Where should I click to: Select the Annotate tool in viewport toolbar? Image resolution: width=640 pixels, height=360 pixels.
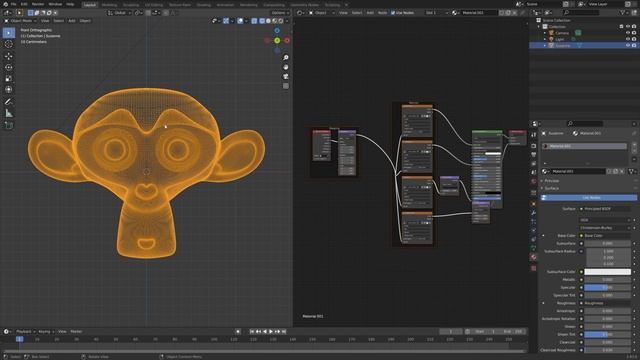(9, 102)
